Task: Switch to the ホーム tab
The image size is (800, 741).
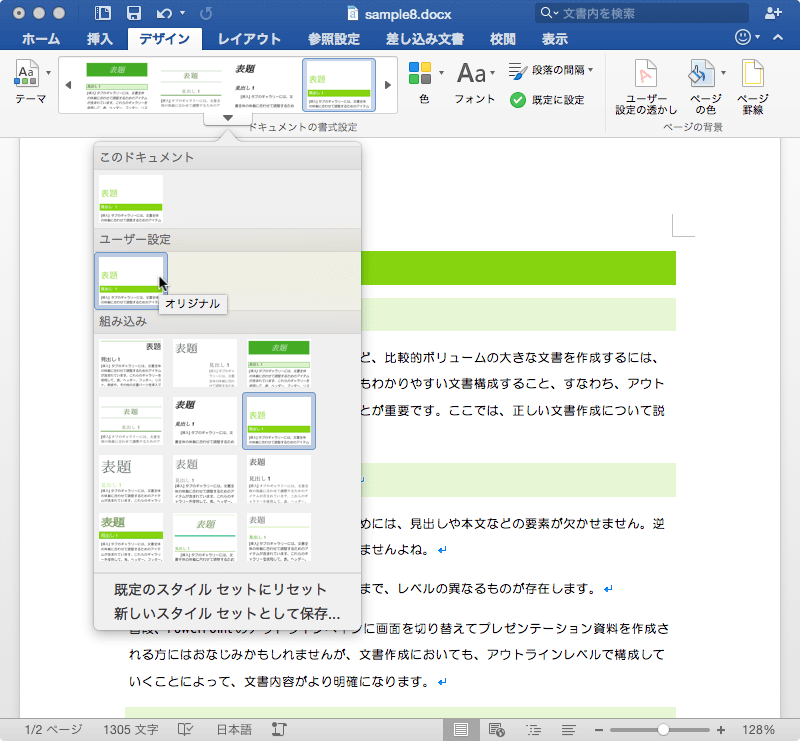Action: [41, 39]
